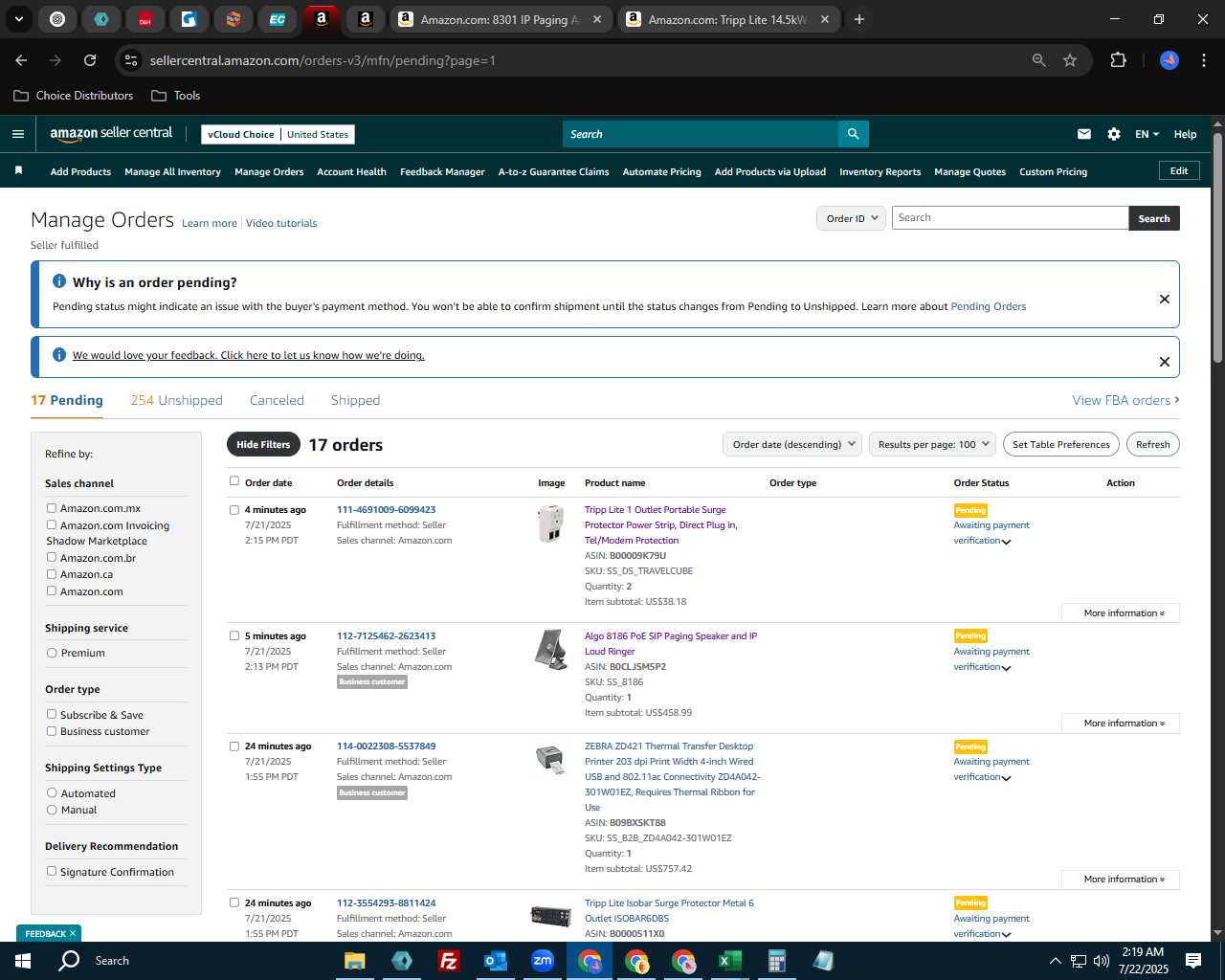This screenshot has width=1225, height=980.
Task: Open the Pending Orders help link
Action: pyautogui.click(x=988, y=306)
